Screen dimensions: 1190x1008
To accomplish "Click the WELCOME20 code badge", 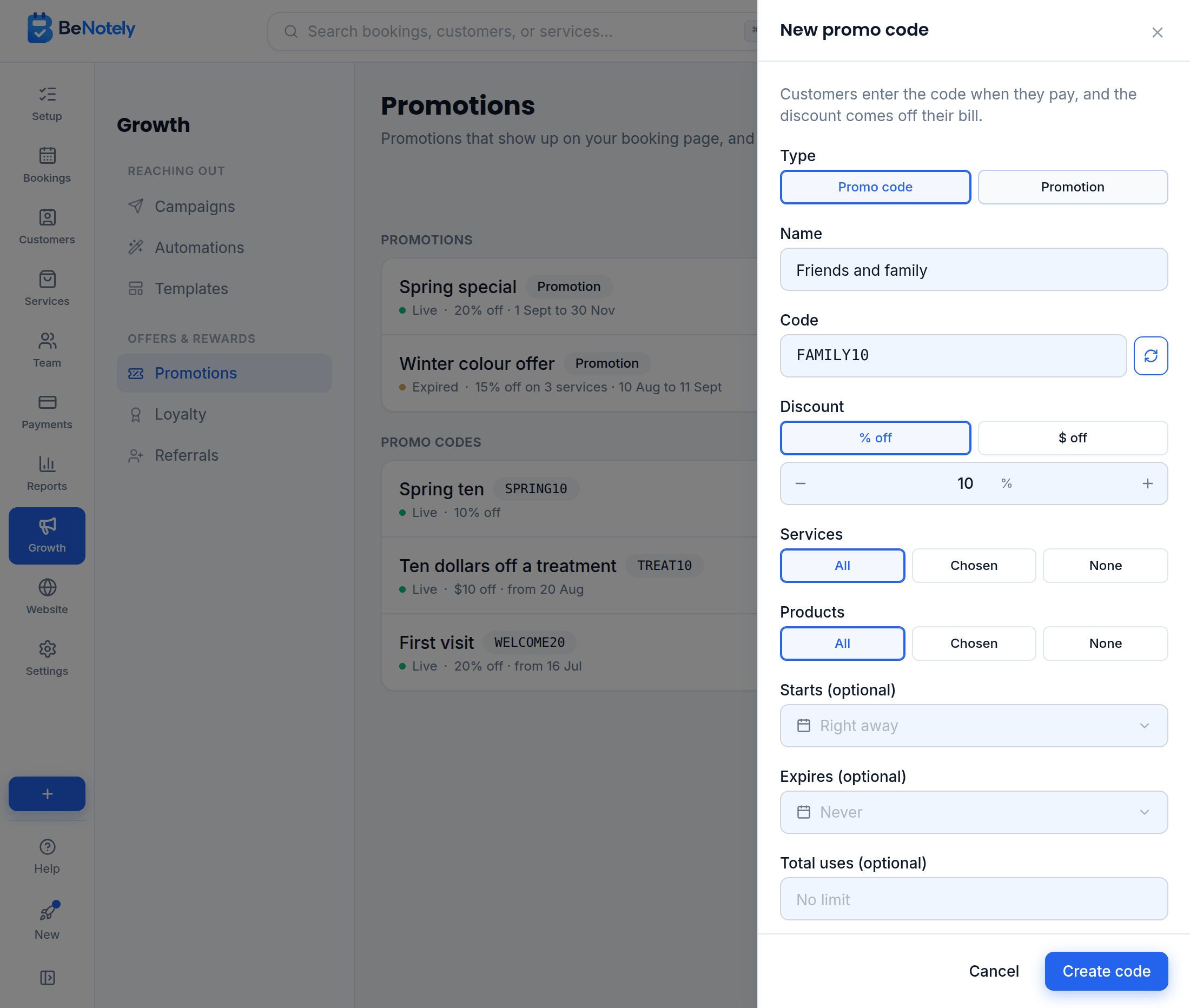I will pyautogui.click(x=529, y=642).
